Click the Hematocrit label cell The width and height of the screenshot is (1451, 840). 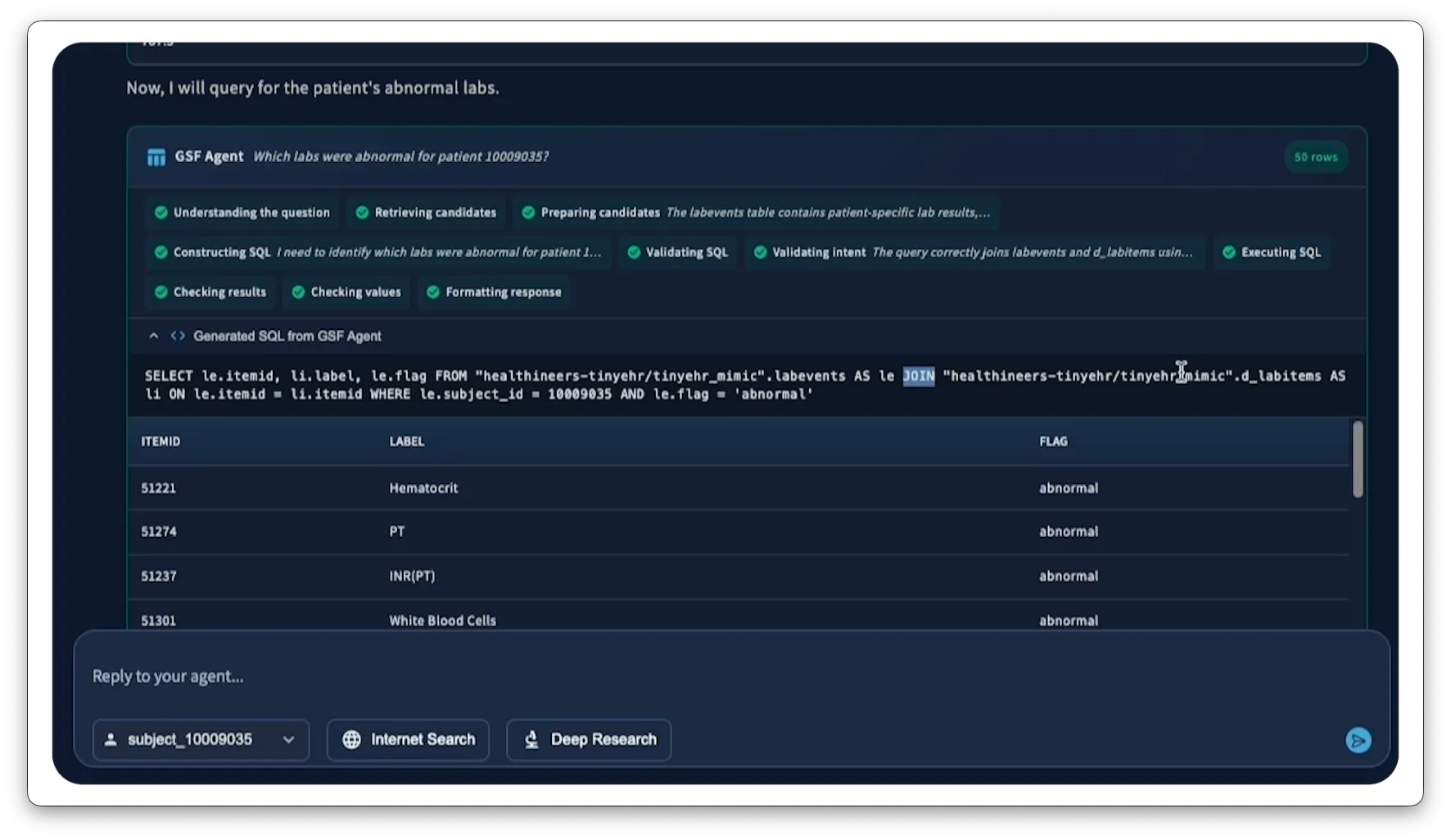pyautogui.click(x=423, y=488)
